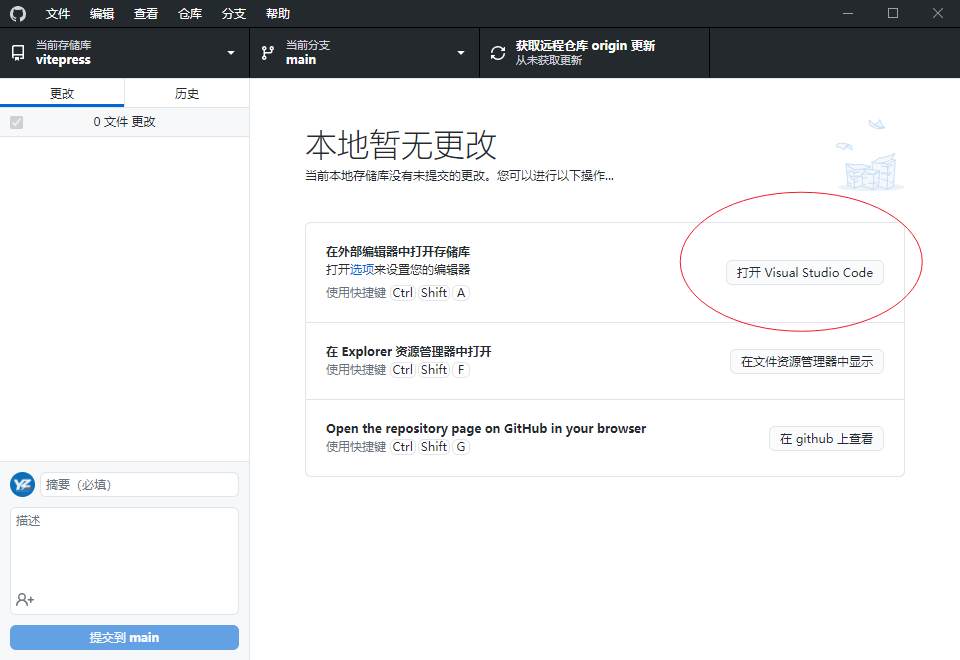Open the 分支 menu

coord(234,13)
